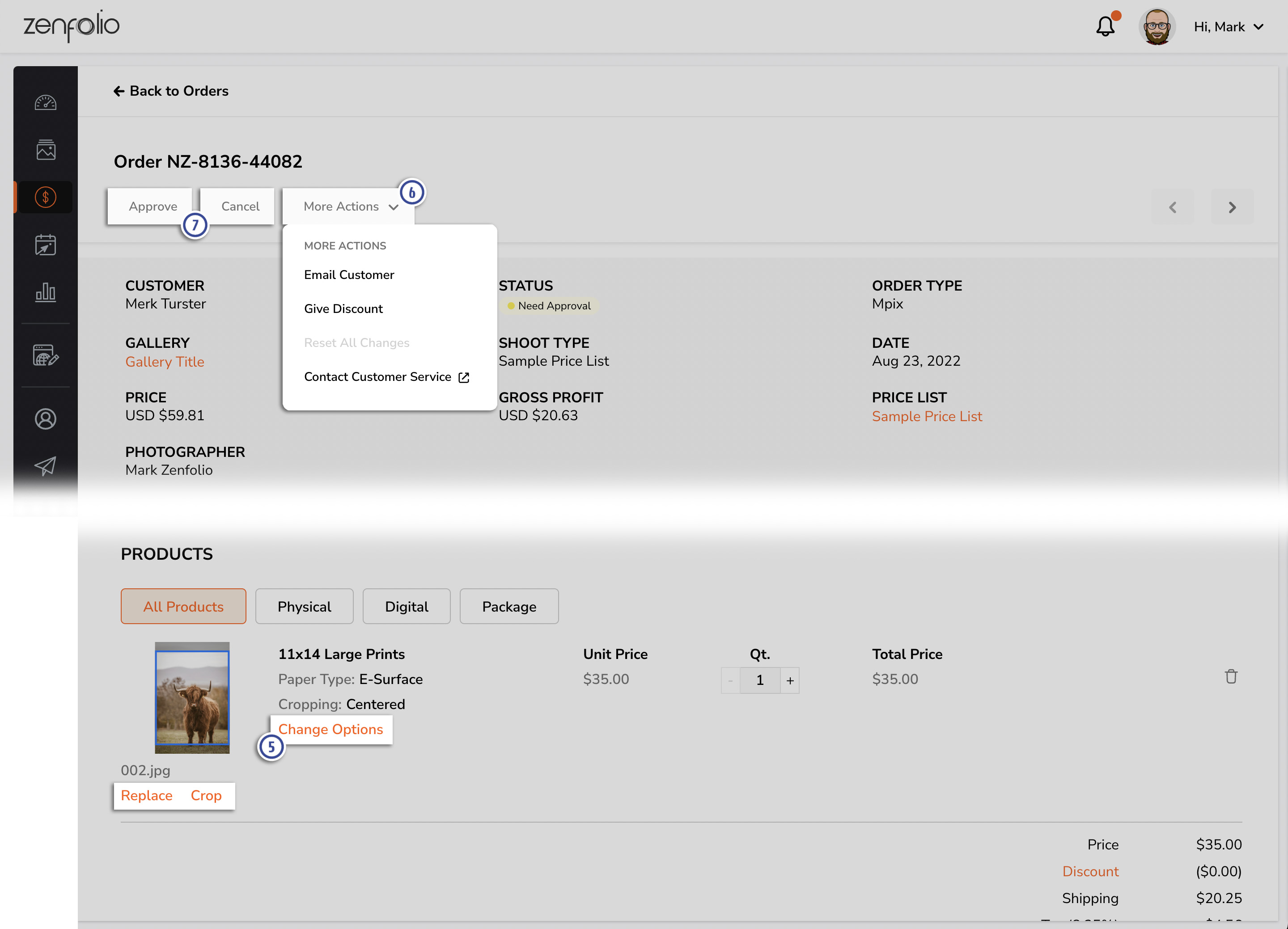Switch to the Package tab
This screenshot has height=929, width=1288.
click(509, 607)
